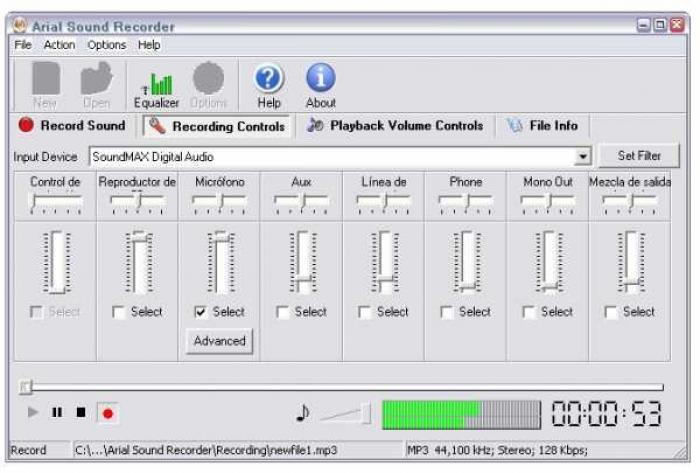This screenshot has height=473, width=700.
Task: Click the MP3 44,100 kHz format status text
Action: click(x=497, y=450)
